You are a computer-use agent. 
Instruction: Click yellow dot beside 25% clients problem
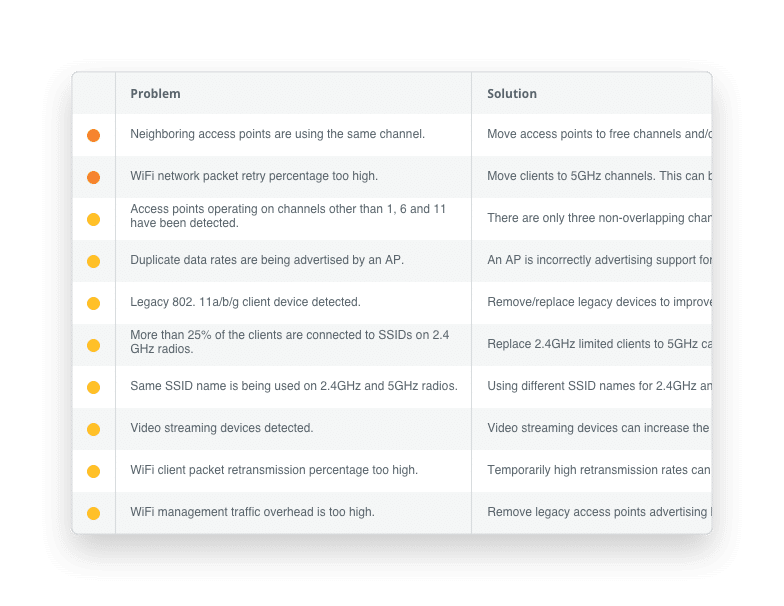[93, 345]
